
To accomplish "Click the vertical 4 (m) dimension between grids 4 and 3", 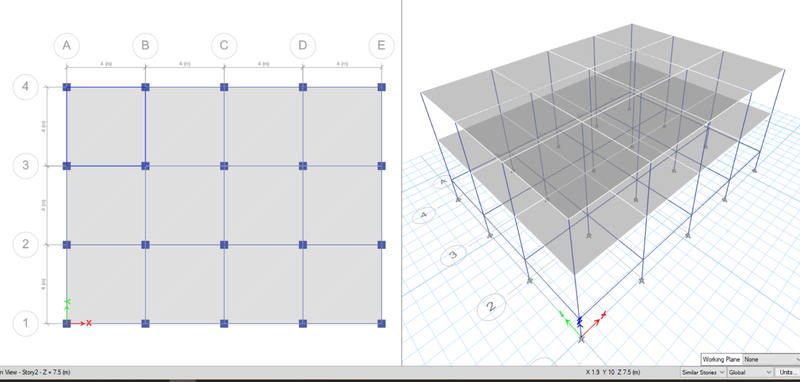I will tap(44, 126).
